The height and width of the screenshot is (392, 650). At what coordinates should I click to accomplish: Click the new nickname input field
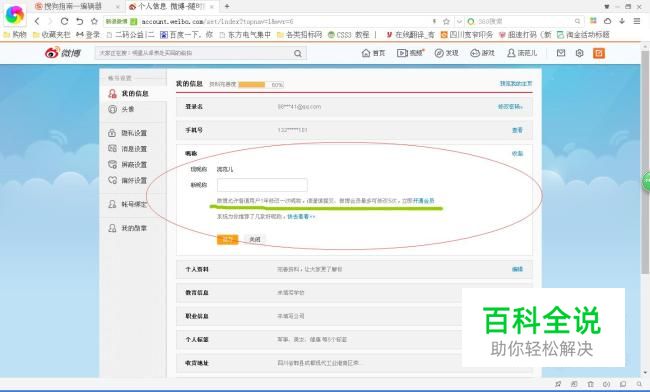coord(262,185)
